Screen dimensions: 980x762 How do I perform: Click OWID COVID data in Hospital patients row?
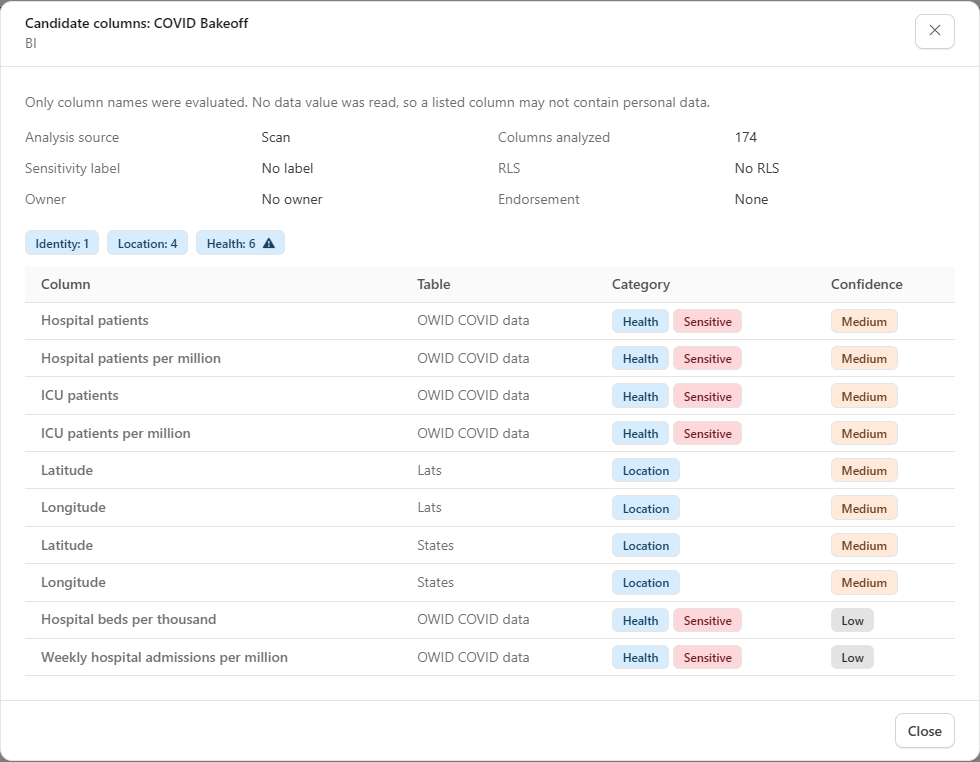point(473,321)
